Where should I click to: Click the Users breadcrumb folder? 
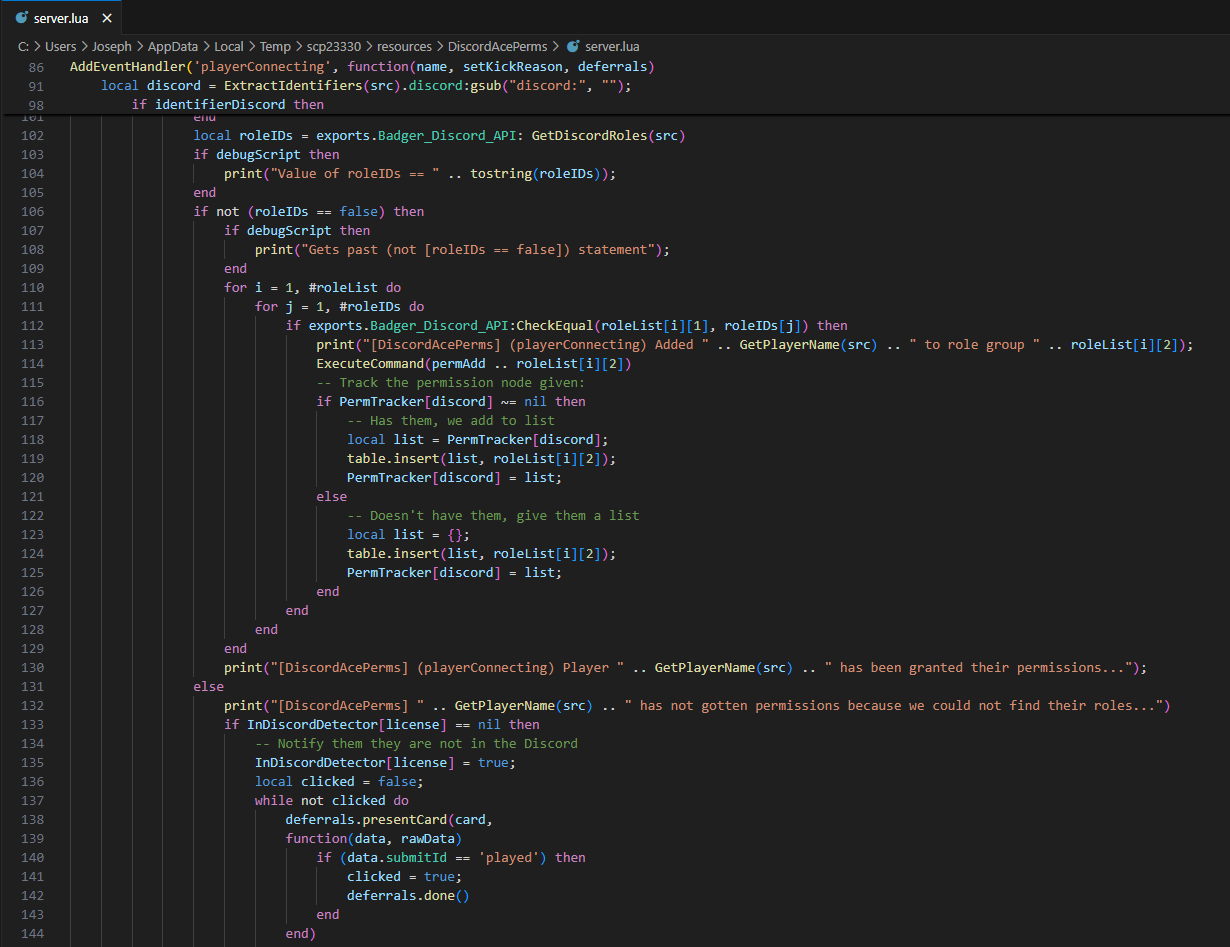coord(61,46)
